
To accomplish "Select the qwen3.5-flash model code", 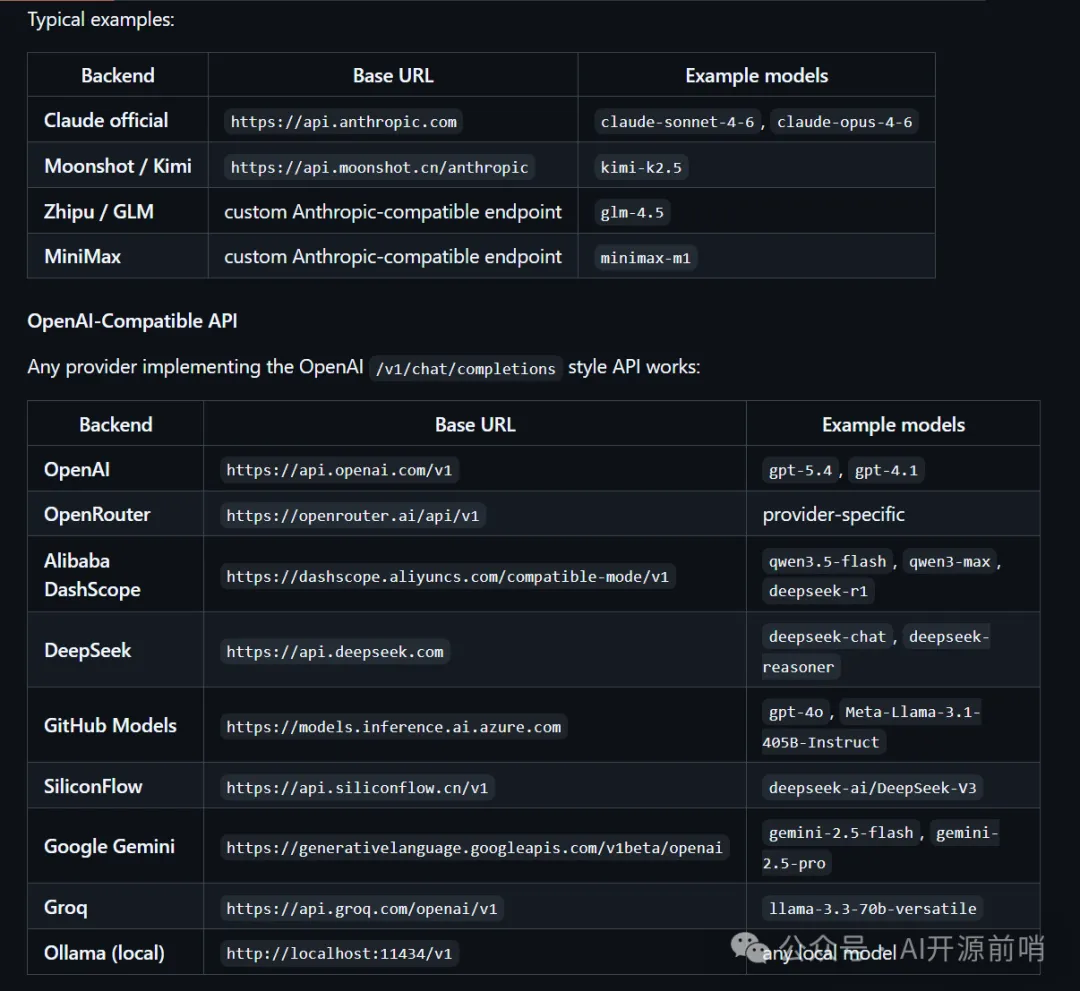I will (x=827, y=562).
